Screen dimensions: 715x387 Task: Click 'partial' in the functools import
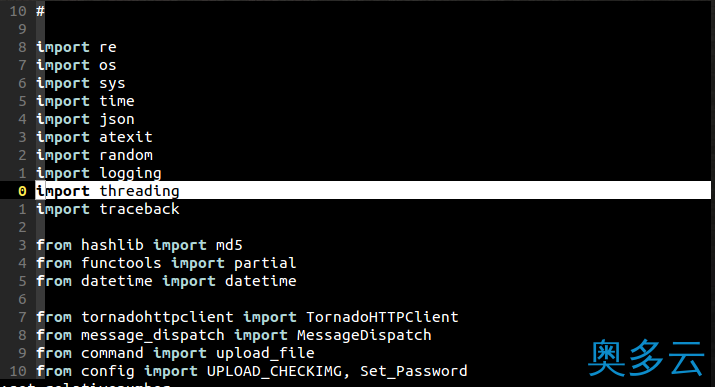click(265, 263)
